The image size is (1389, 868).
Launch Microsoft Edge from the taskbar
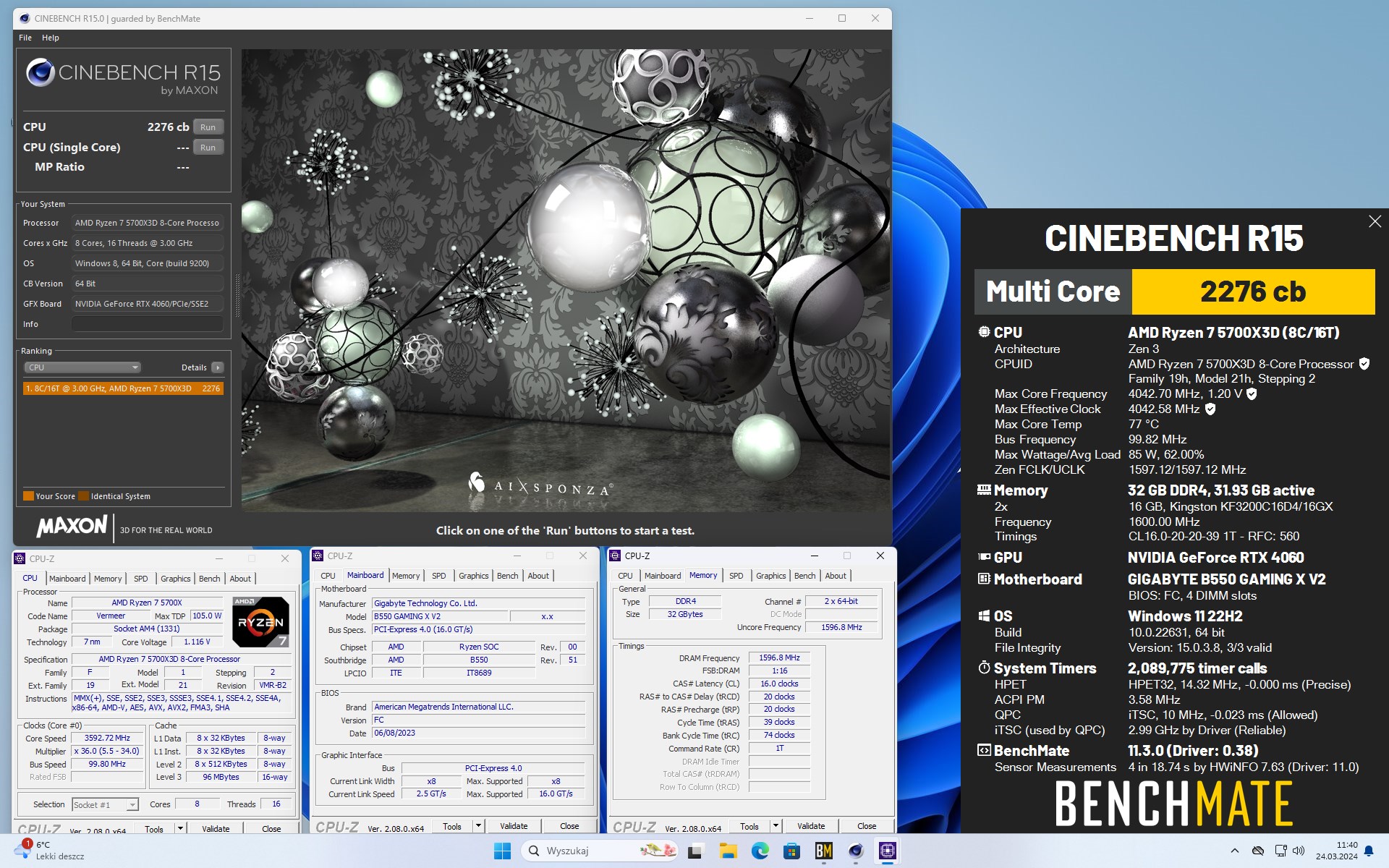[760, 851]
